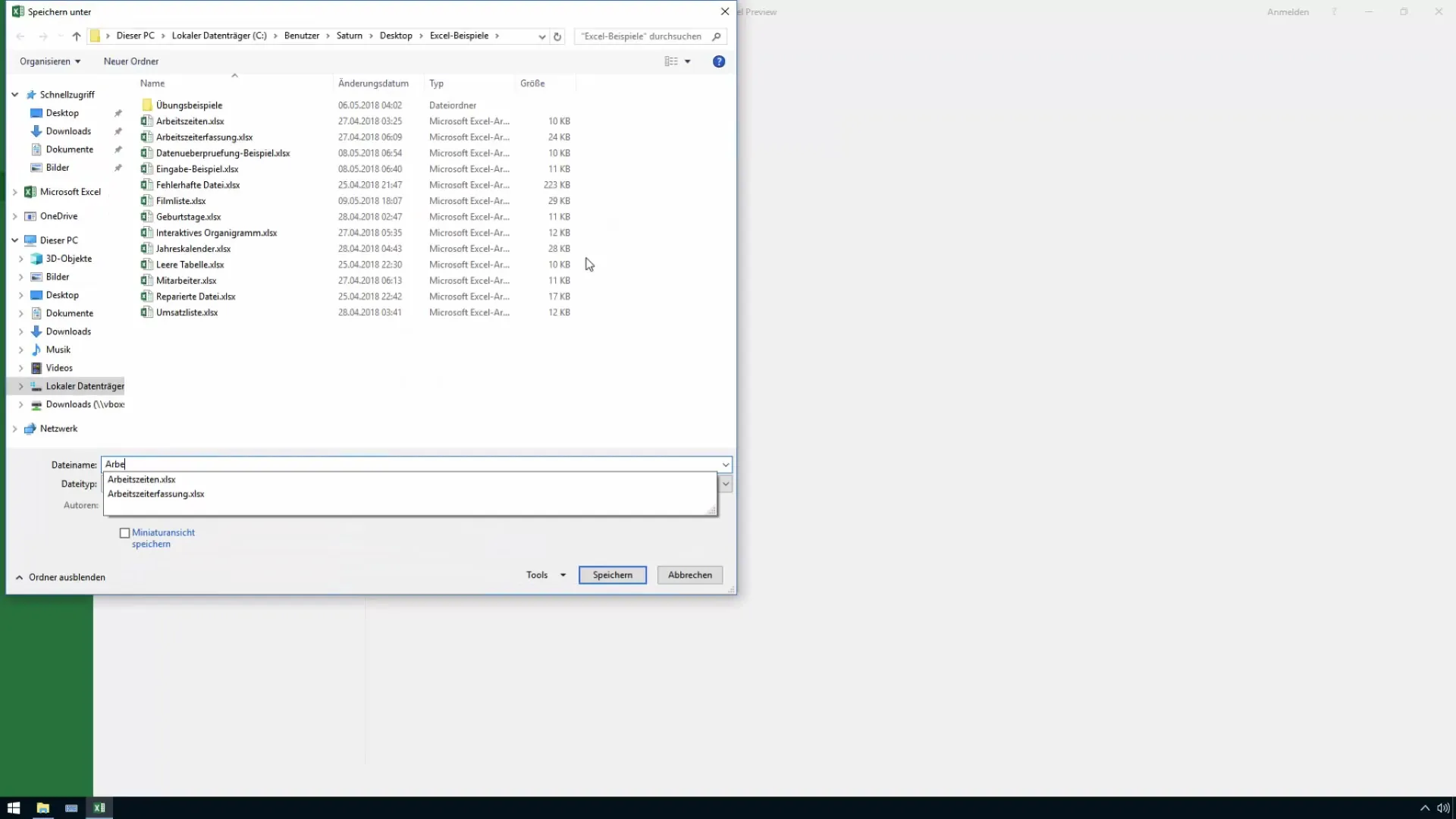Expand the Schnellzugriff tree section
Viewport: 1456px width, 819px height.
(x=16, y=94)
